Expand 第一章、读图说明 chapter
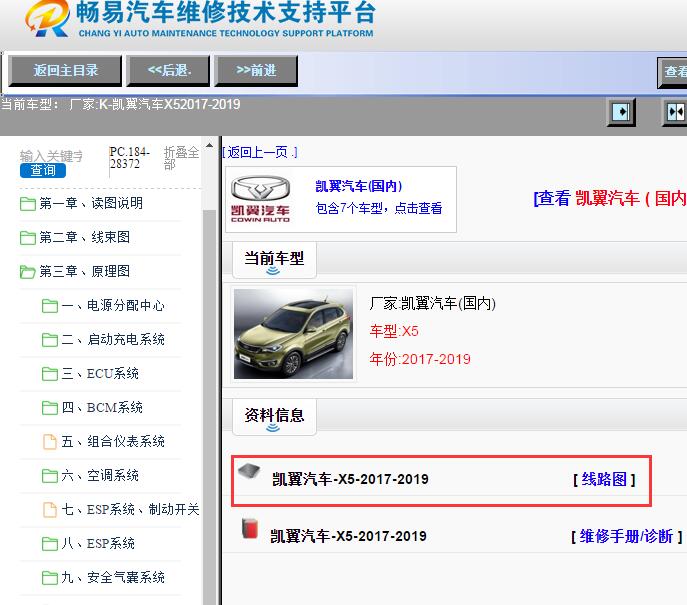Screen dimensions: 687x605 91,203
